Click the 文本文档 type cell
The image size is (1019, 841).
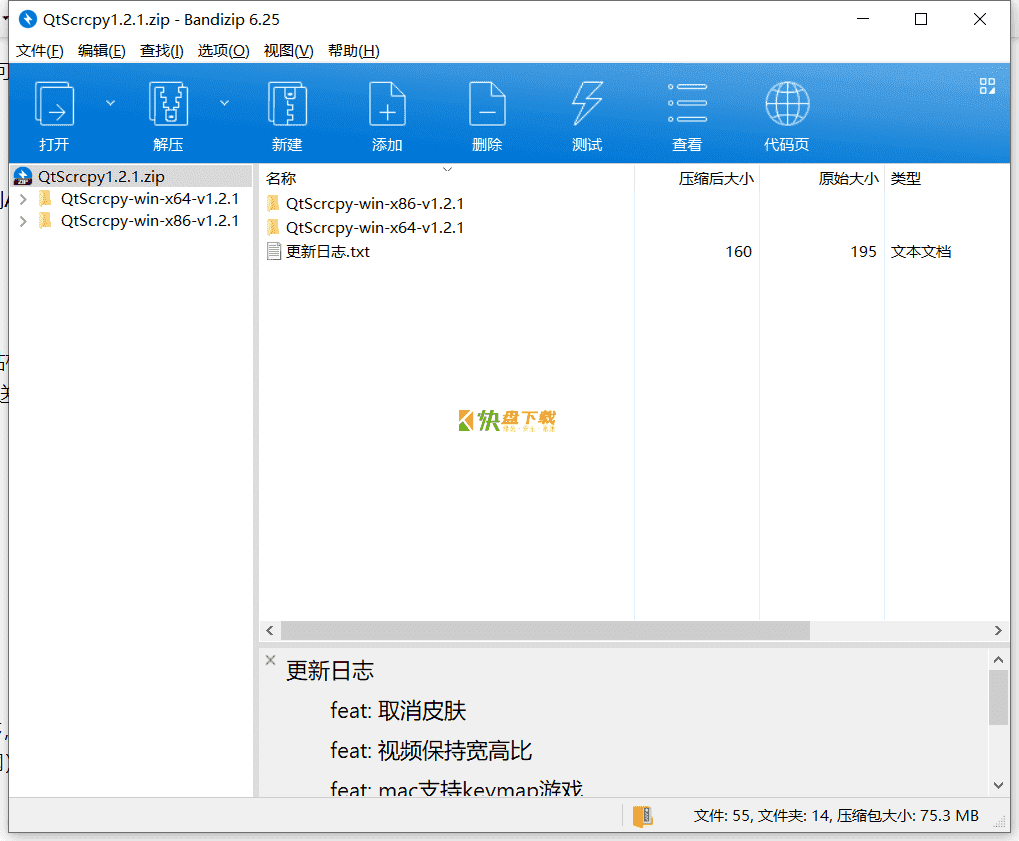[x=921, y=252]
